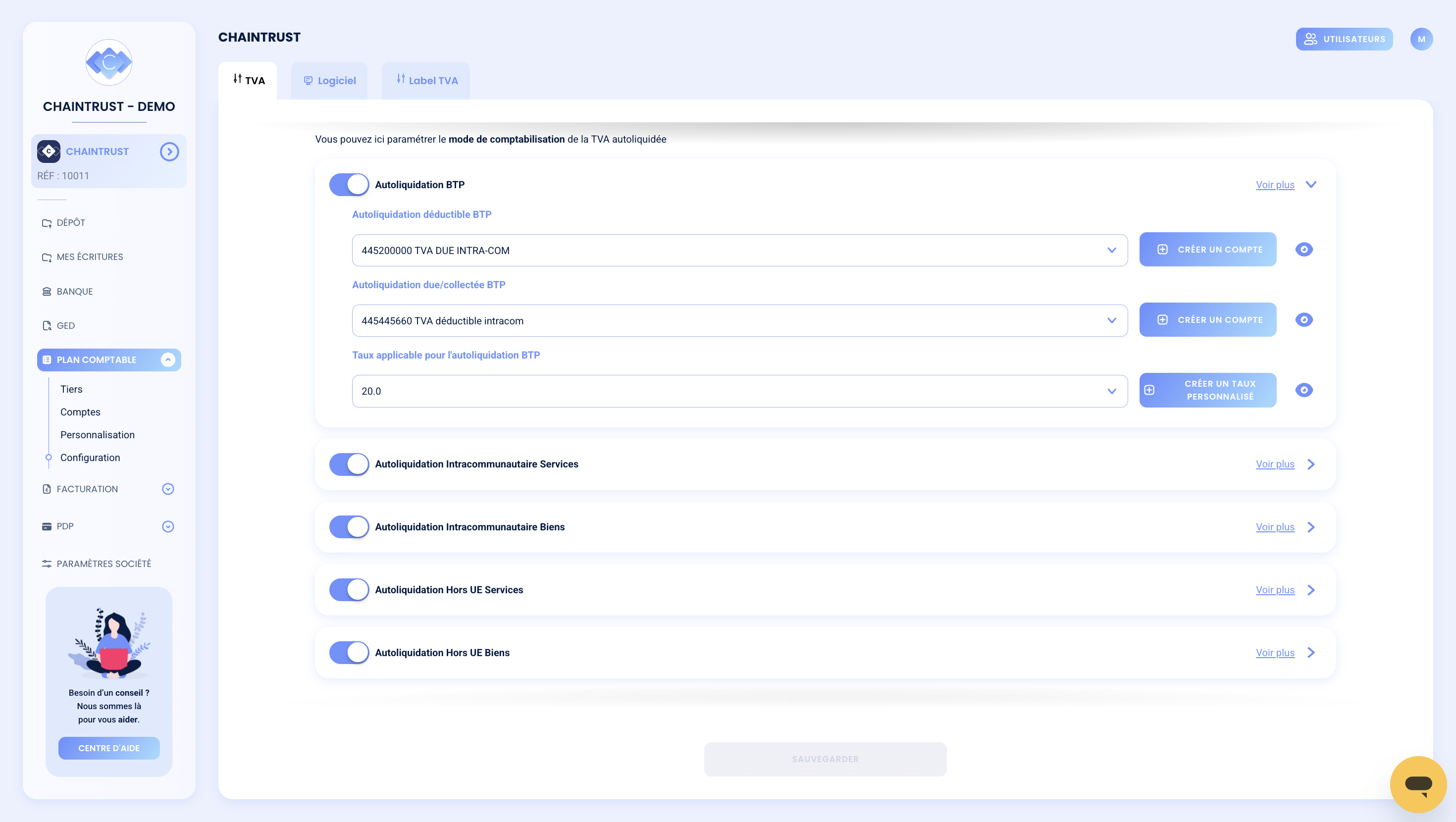The width and height of the screenshot is (1456, 822).
Task: Click Voir plus for Hors UE Biens
Action: (x=1275, y=652)
